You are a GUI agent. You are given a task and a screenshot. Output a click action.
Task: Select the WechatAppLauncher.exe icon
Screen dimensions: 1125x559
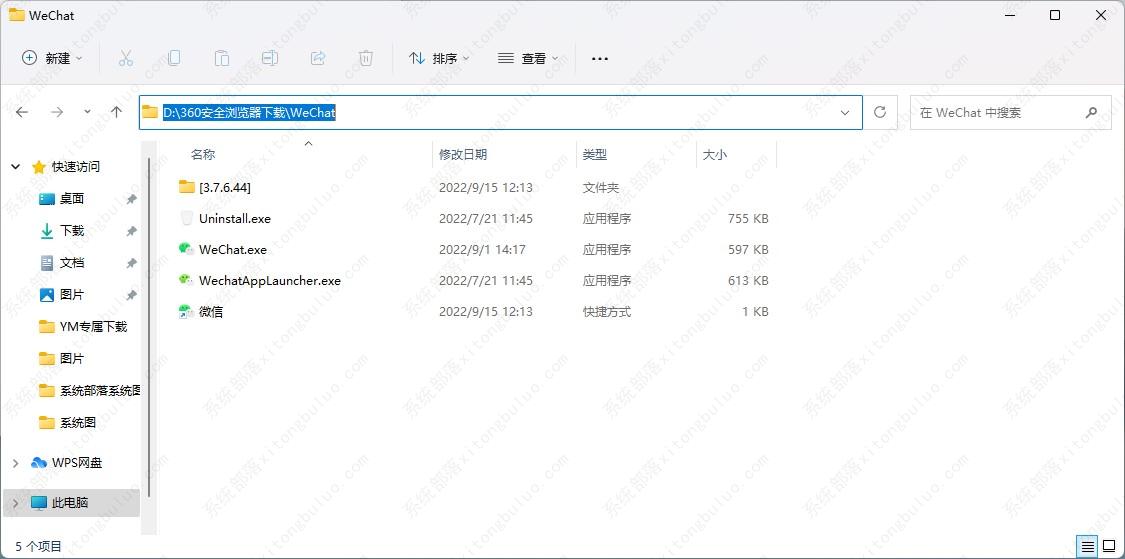point(187,281)
